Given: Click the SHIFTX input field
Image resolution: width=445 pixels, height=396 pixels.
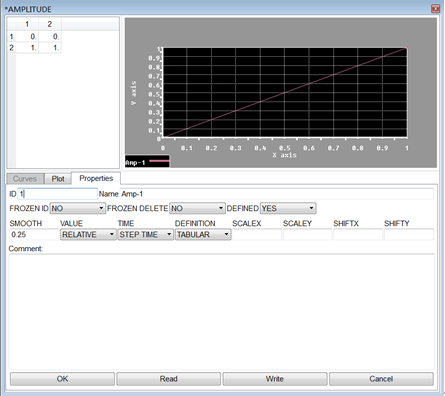Looking at the screenshot, I should [x=358, y=235].
